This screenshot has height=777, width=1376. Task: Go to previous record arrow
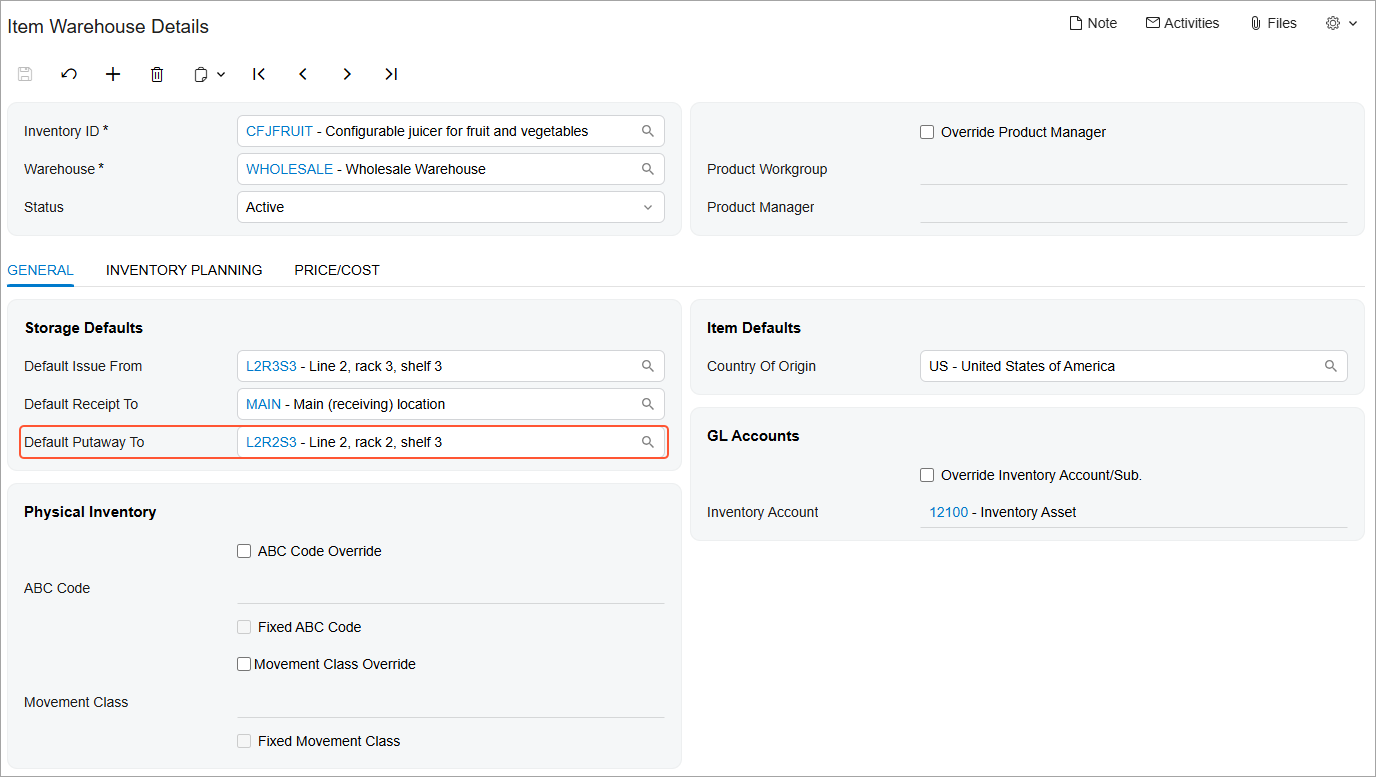(x=303, y=74)
